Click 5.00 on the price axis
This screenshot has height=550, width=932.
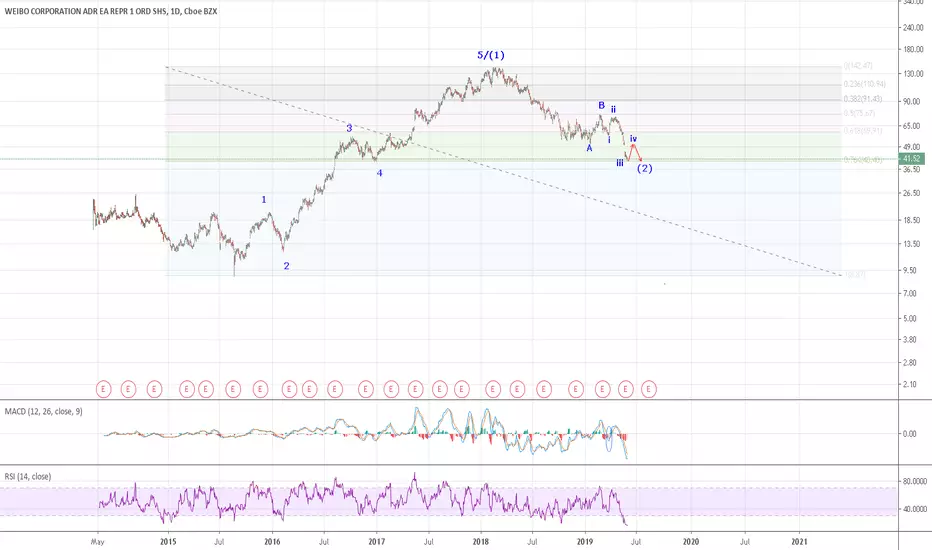coord(910,319)
